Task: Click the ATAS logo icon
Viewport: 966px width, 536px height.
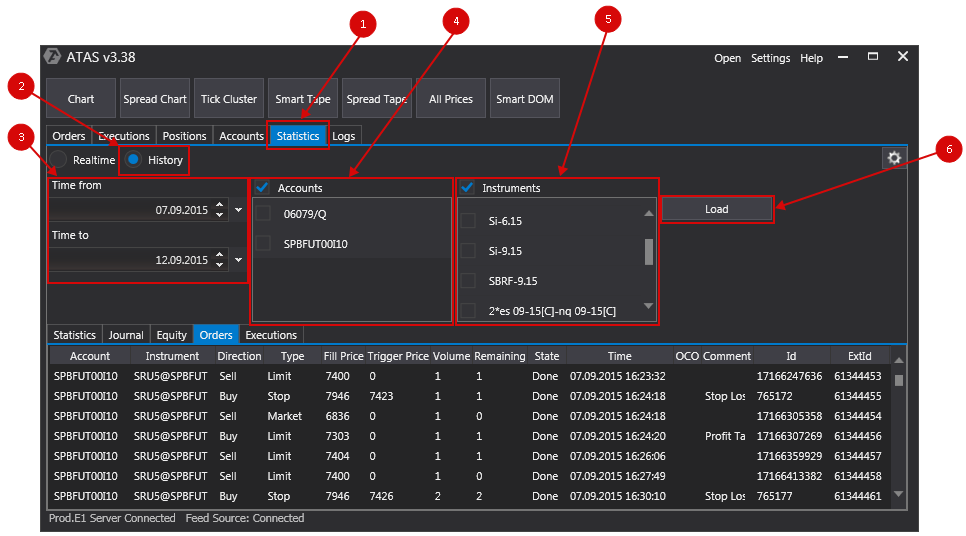Action: pyautogui.click(x=53, y=57)
